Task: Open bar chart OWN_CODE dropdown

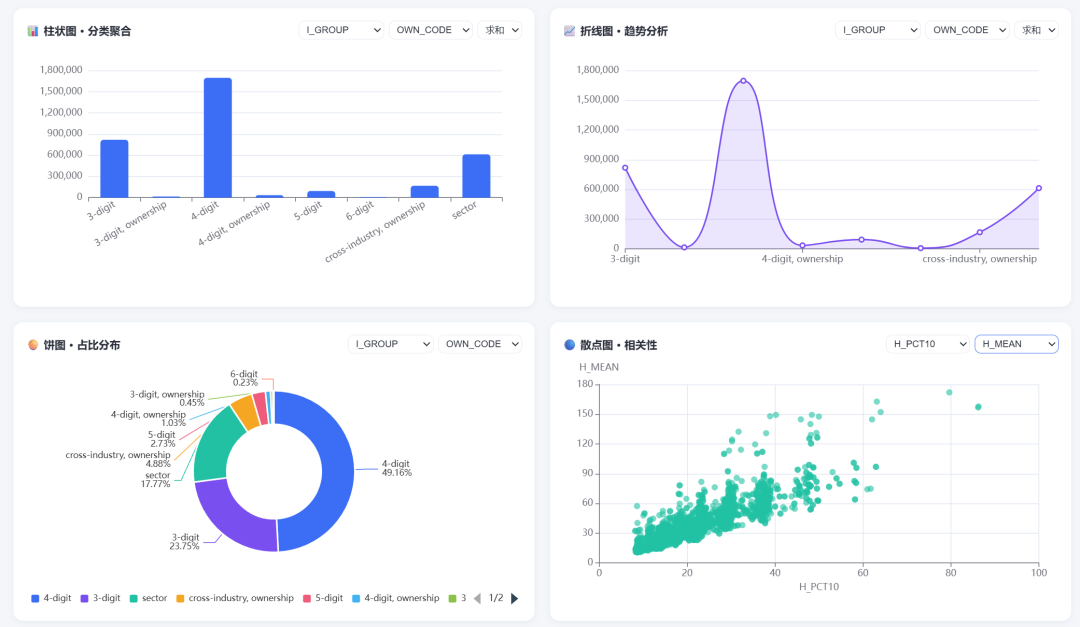Action: pyautogui.click(x=431, y=30)
